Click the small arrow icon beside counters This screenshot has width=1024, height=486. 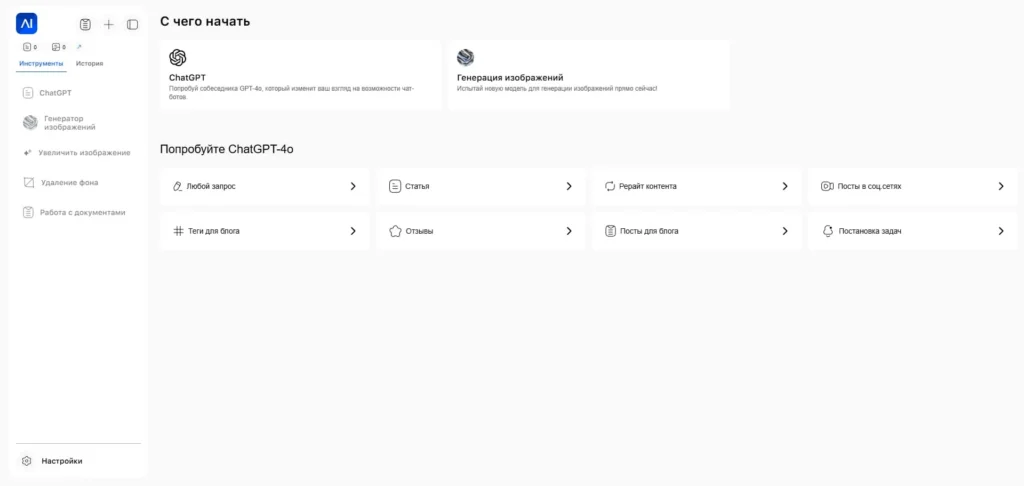80,47
